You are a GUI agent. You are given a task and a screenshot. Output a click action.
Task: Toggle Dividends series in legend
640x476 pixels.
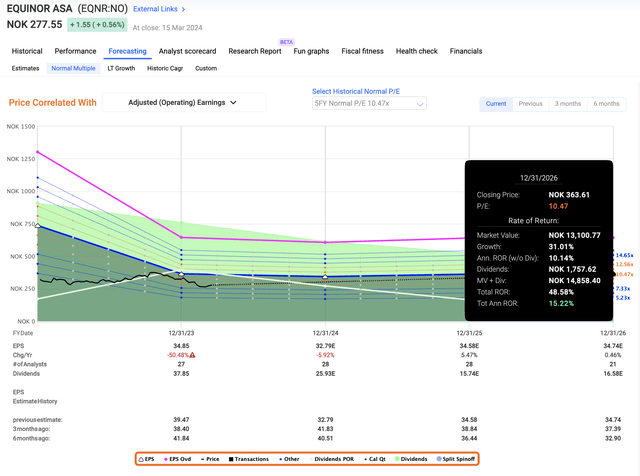coord(411,459)
